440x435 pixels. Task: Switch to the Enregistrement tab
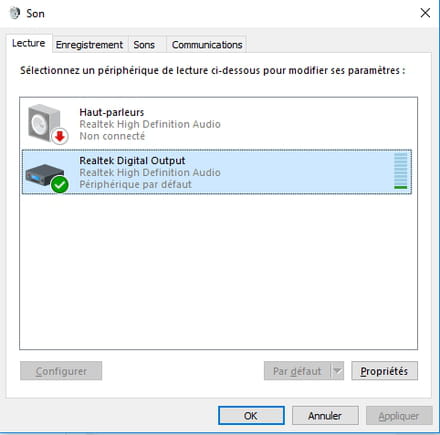pyautogui.click(x=89, y=45)
